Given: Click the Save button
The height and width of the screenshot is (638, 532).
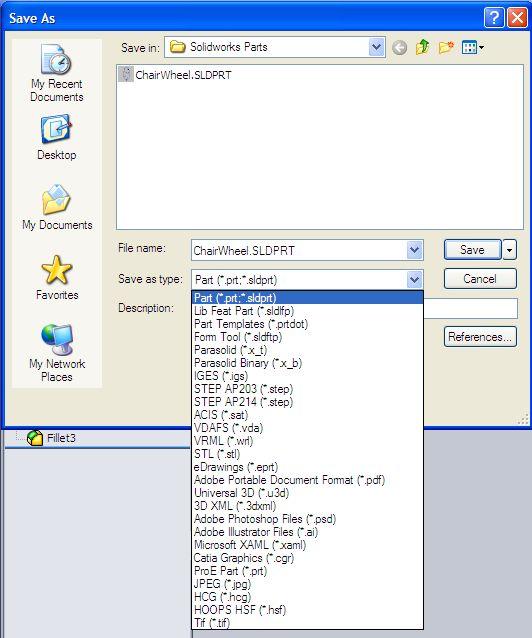Looking at the screenshot, I should tap(473, 249).
